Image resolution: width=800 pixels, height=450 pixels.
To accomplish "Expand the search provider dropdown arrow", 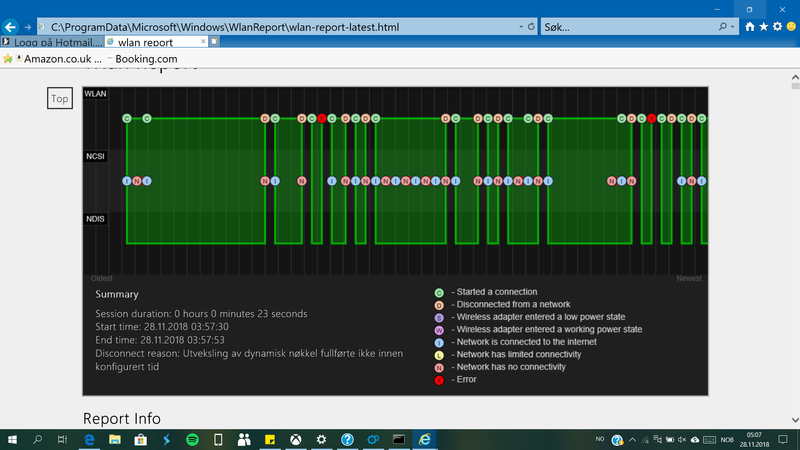I will [733, 27].
